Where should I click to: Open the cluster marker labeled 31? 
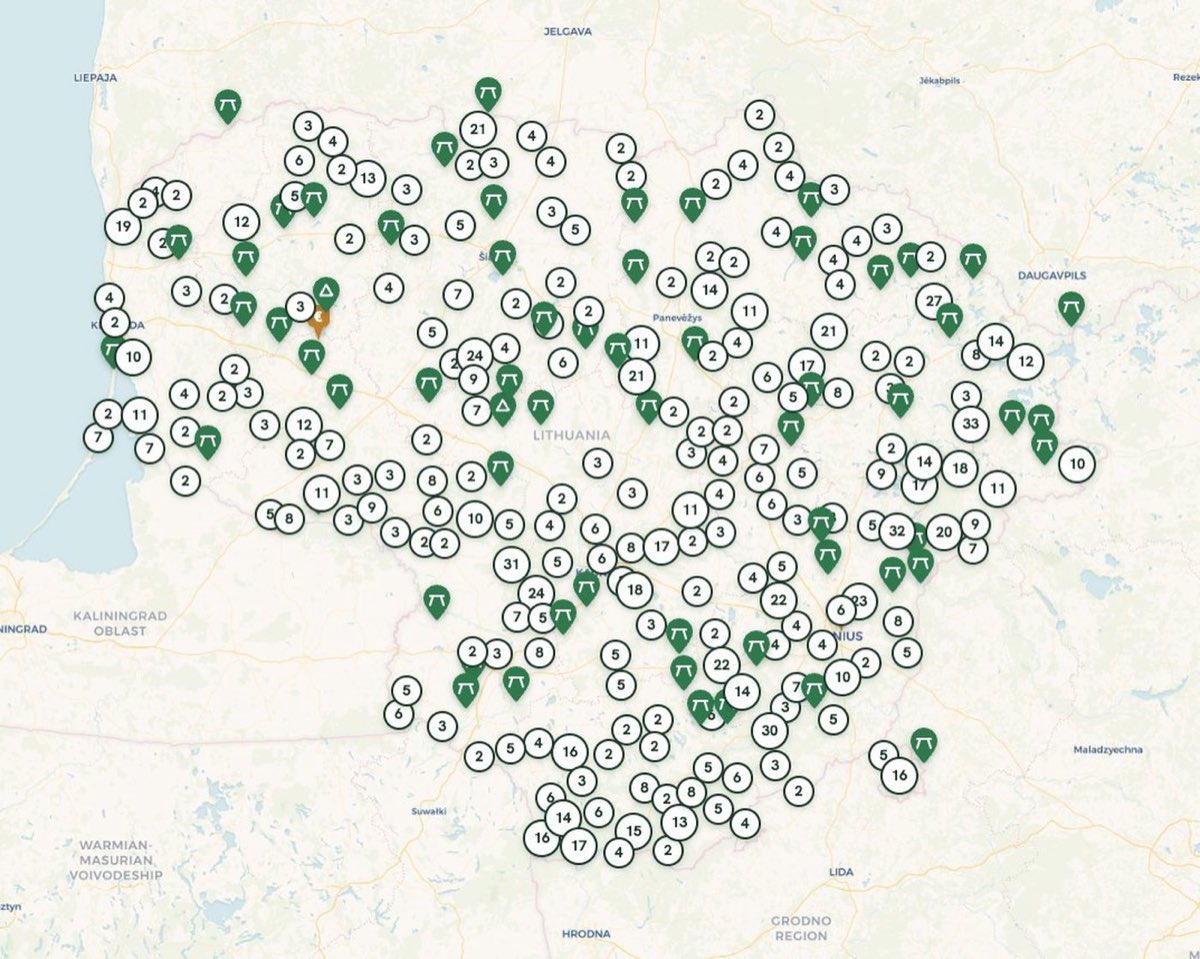[x=511, y=564]
